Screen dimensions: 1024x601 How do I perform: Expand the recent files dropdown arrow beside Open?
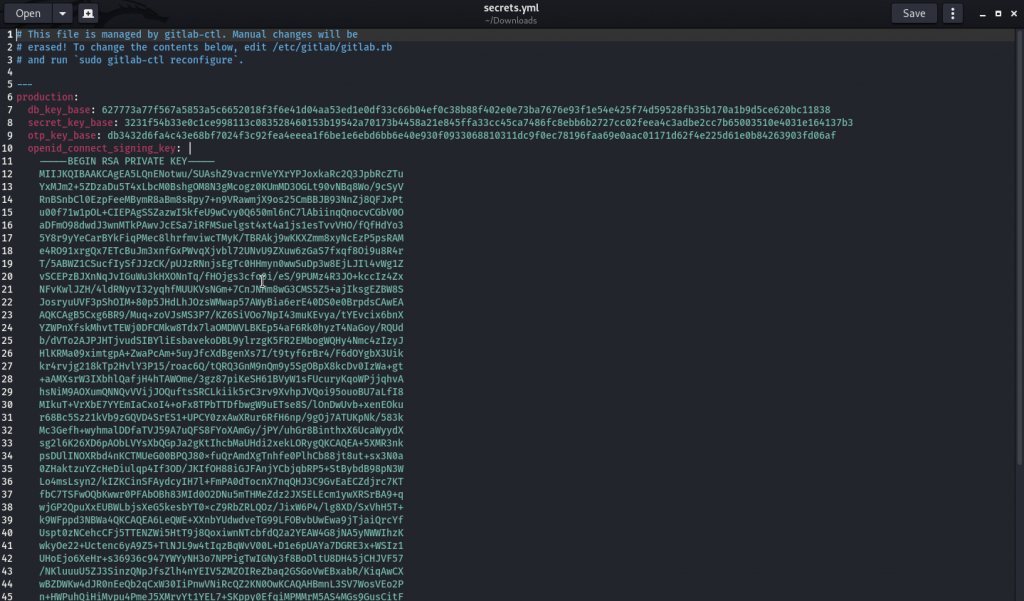[x=62, y=13]
